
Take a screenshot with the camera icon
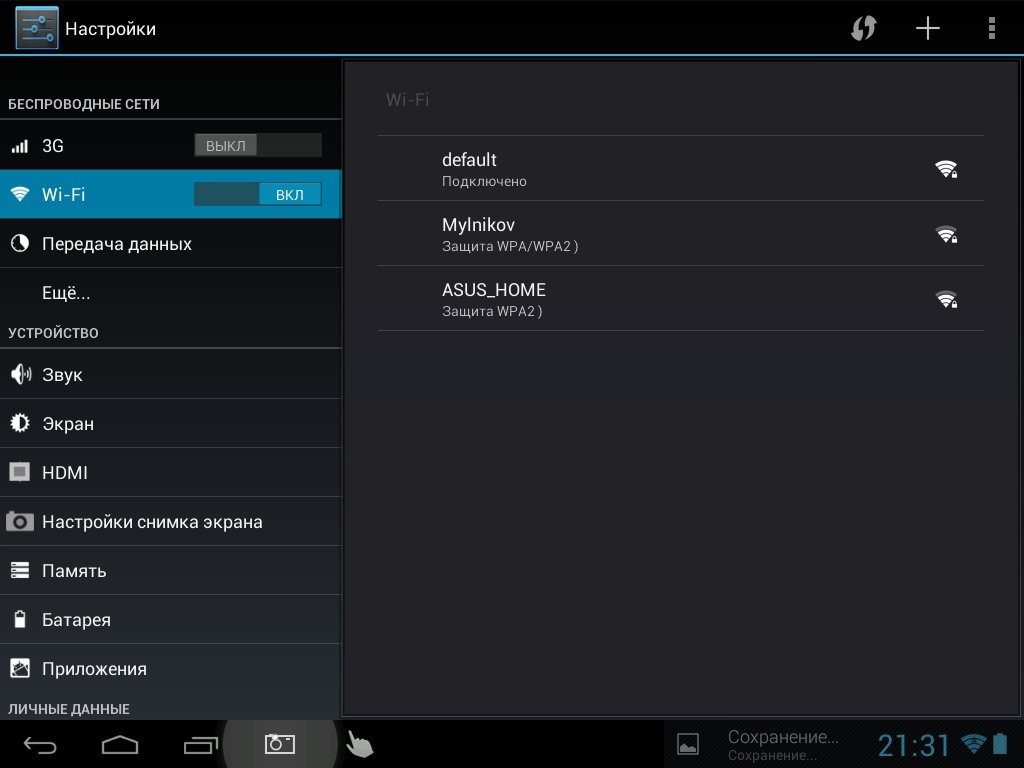coord(279,744)
